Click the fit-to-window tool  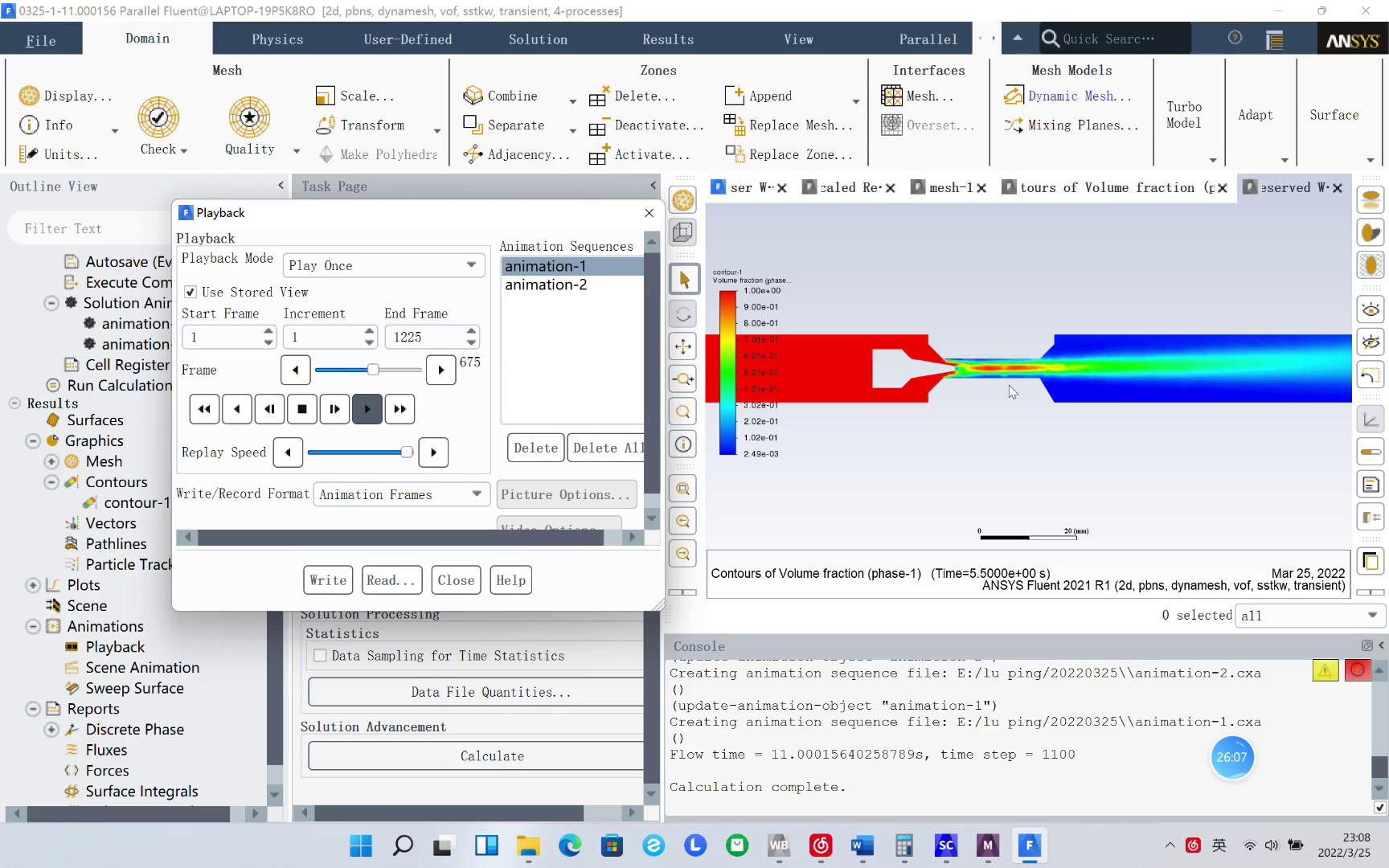click(x=683, y=489)
